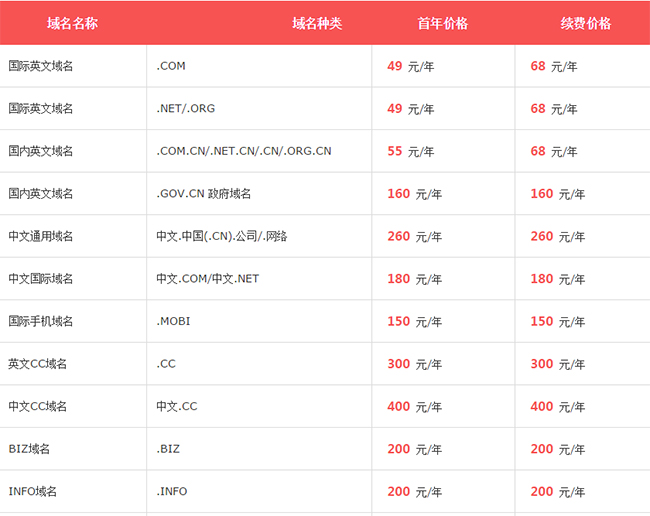Click the .COM domain type cell
The width and height of the screenshot is (650, 516).
[171, 66]
